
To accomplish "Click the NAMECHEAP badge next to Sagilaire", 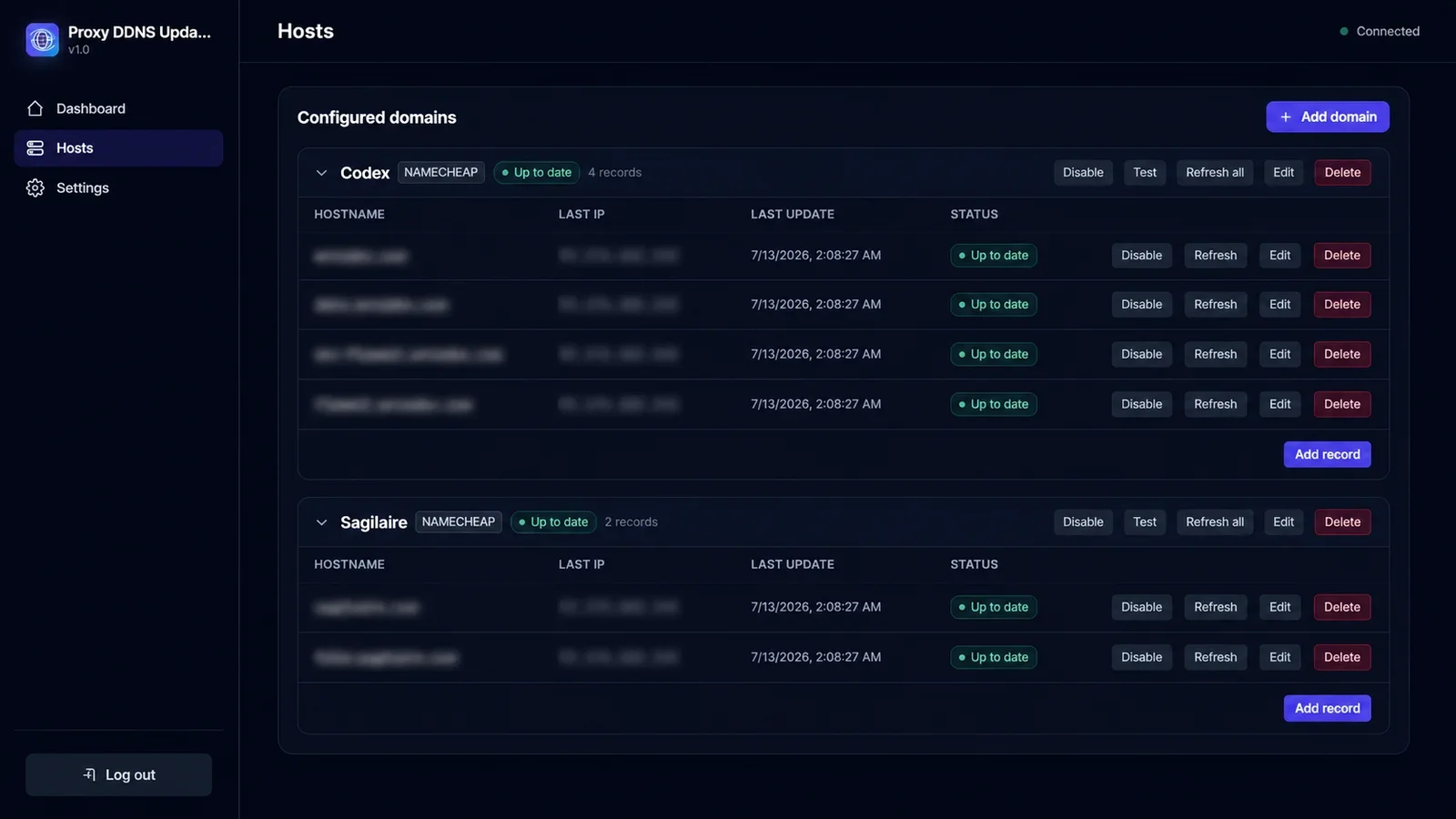I will coord(459,521).
